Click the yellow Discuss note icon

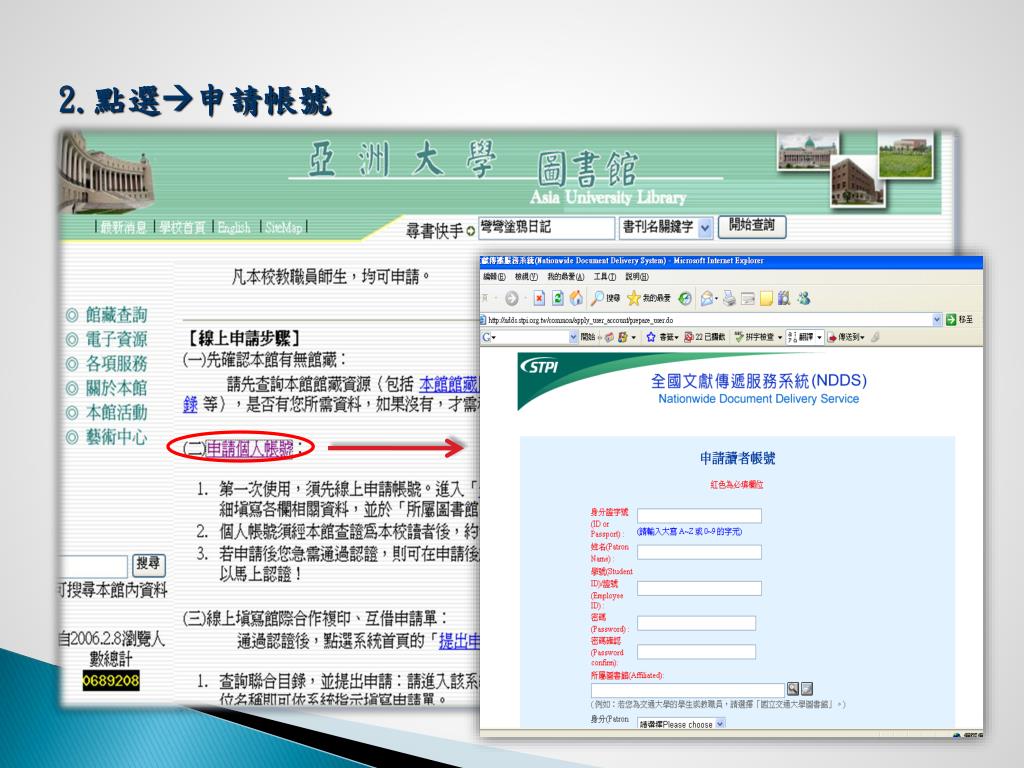766,298
